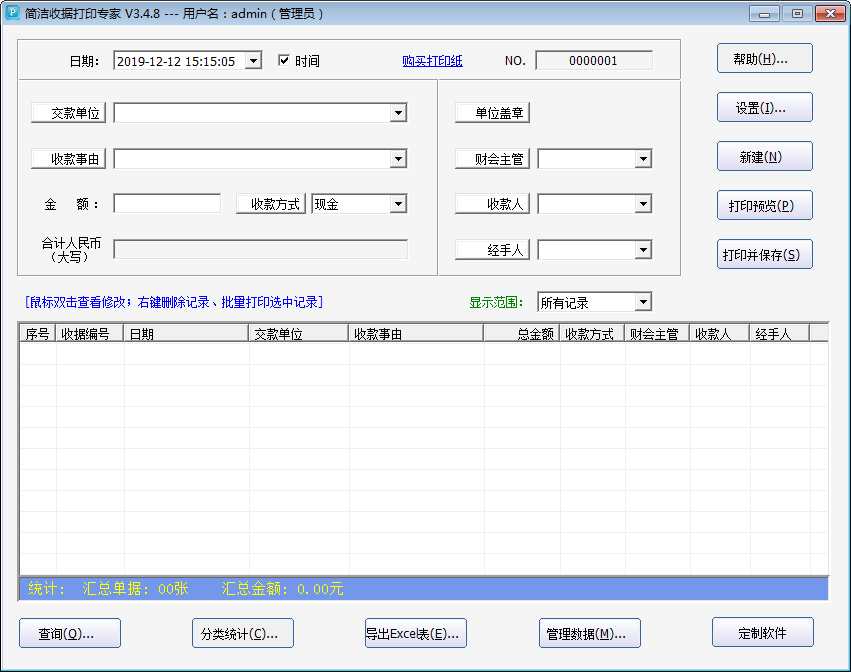This screenshot has width=851, height=672.
Task: Click the 序号 column header
Action: tap(37, 333)
